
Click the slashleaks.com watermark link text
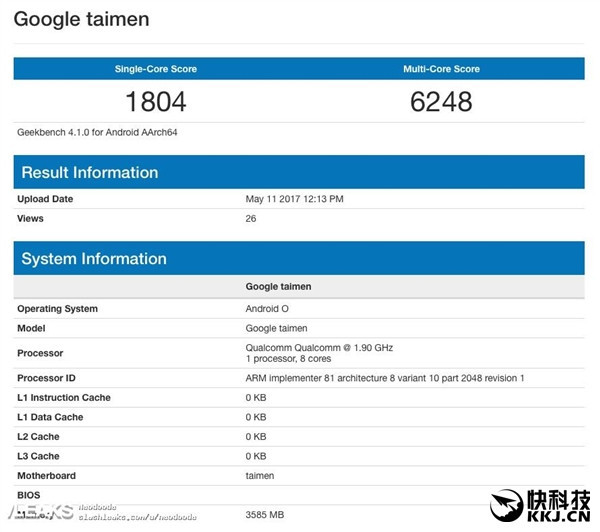(x=137, y=517)
